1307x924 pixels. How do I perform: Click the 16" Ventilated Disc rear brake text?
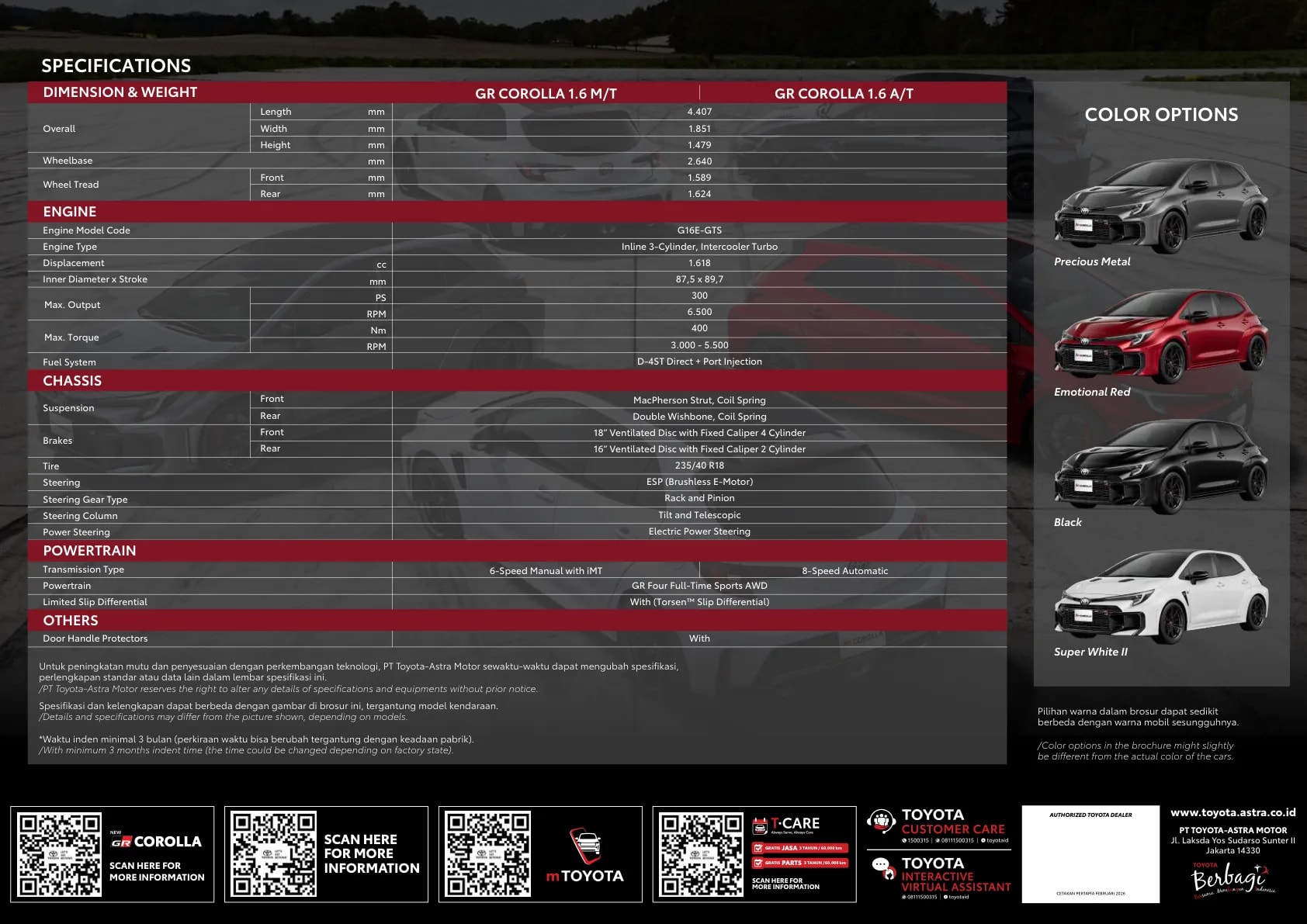[x=699, y=449]
